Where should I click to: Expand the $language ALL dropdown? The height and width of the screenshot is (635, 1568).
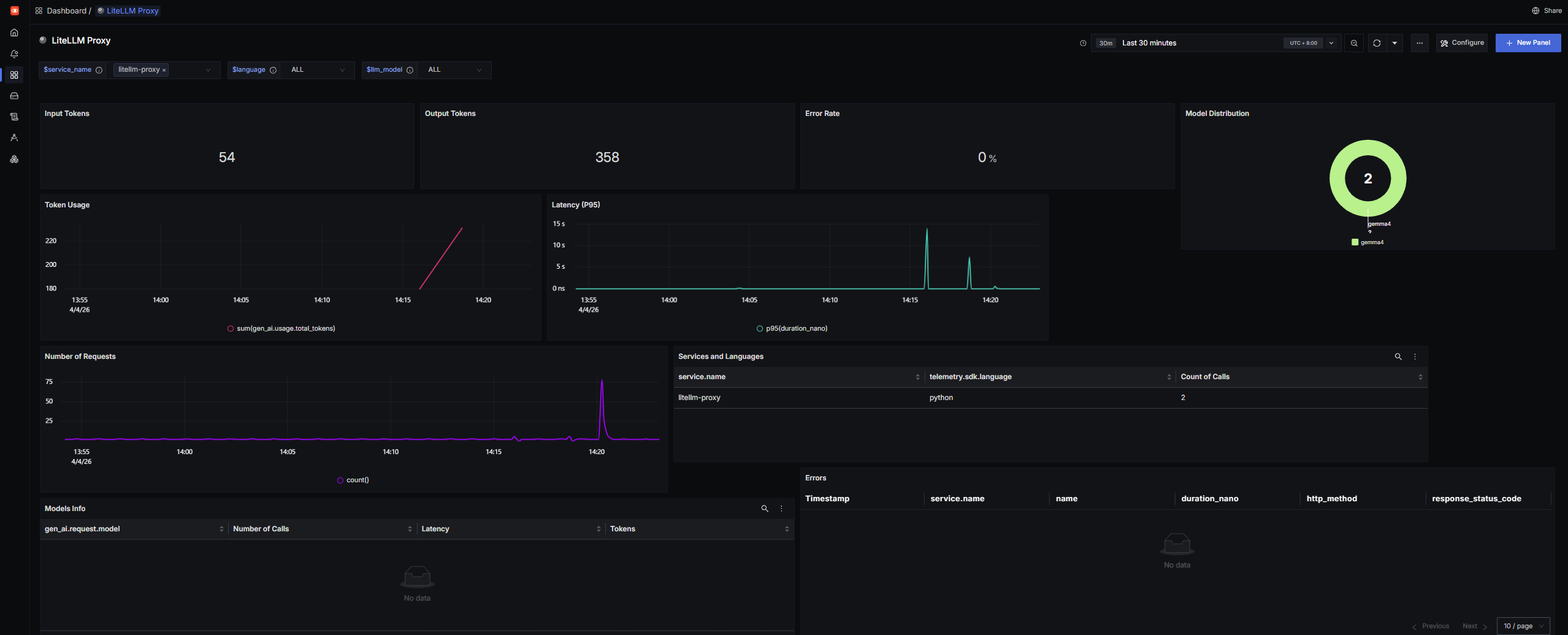pyautogui.click(x=316, y=70)
